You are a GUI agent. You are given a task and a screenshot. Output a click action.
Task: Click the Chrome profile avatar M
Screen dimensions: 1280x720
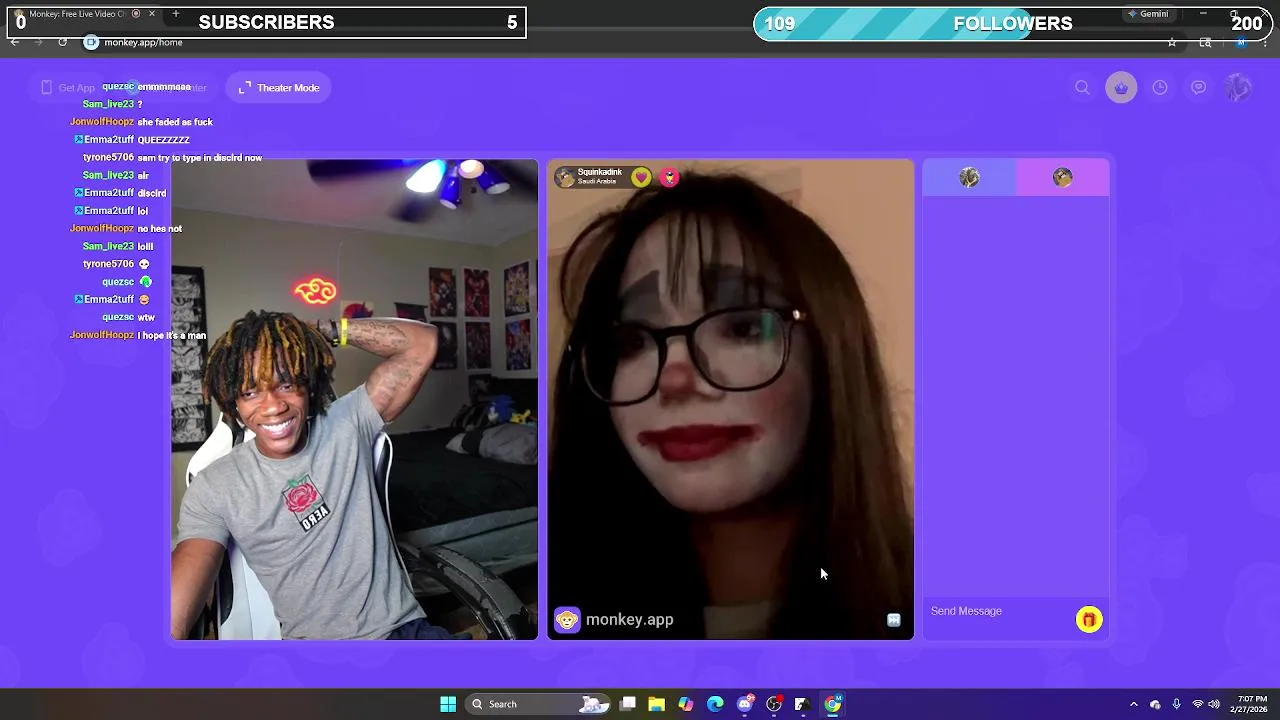pos(1241,42)
